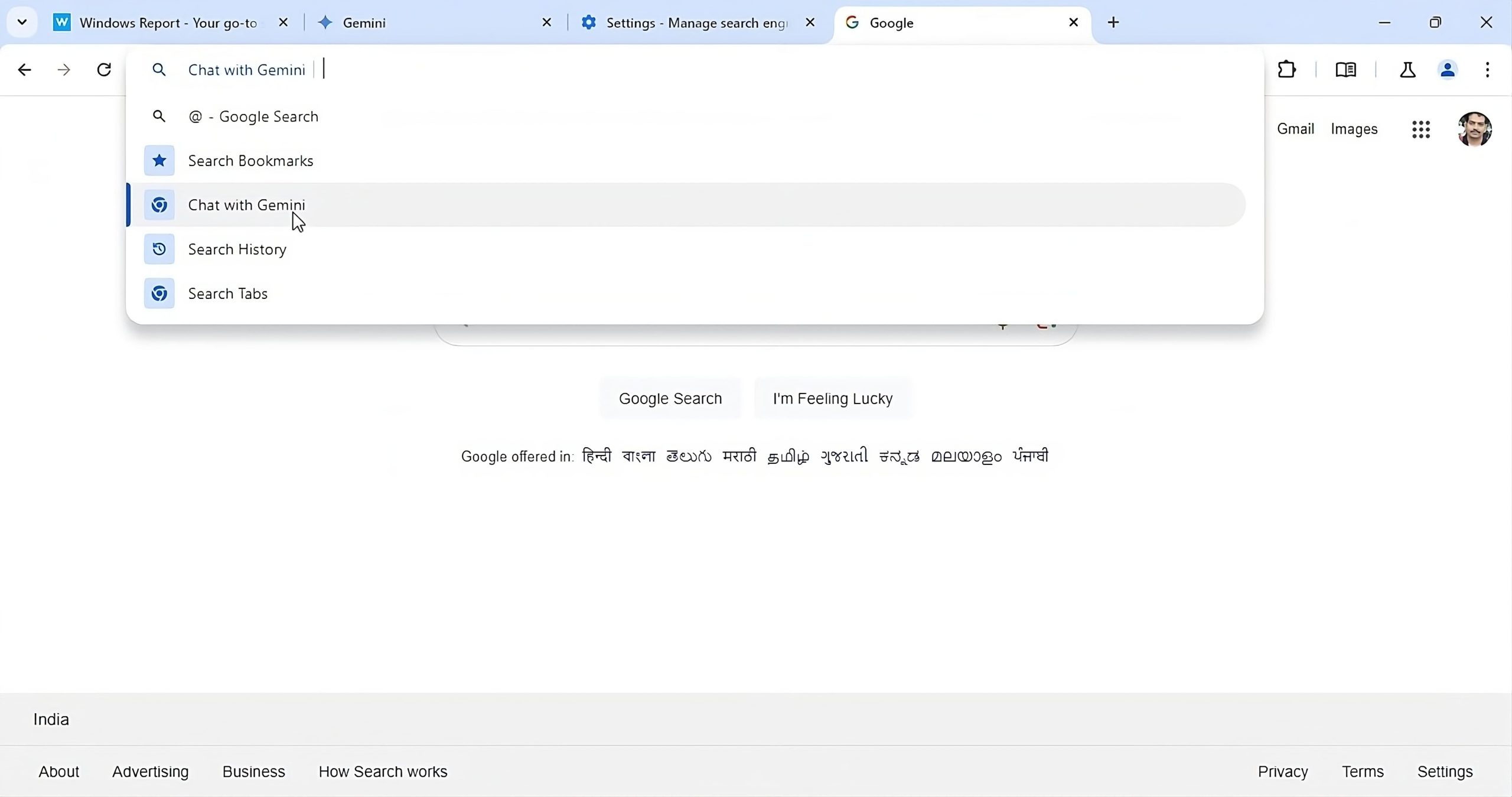Open a new tab with plus button
1512x797 pixels.
[x=1113, y=22]
